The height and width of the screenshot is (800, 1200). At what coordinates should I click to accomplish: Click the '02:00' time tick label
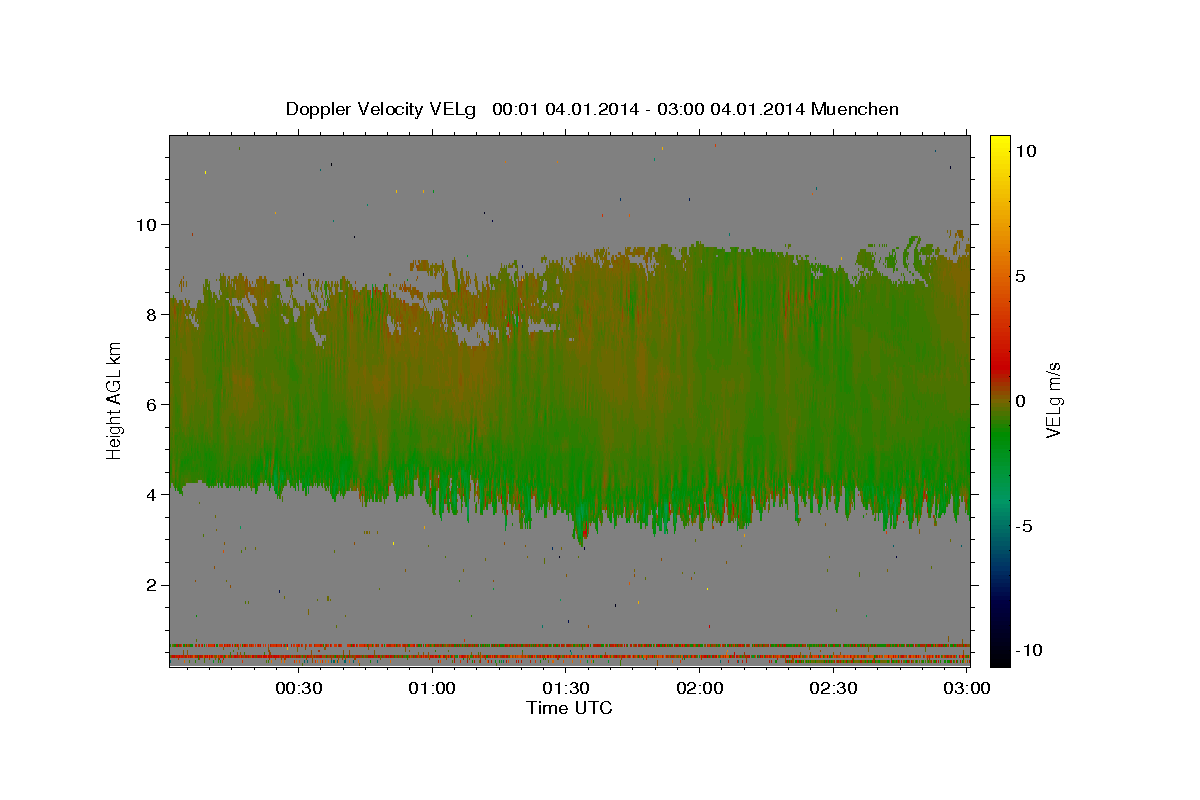tap(700, 688)
